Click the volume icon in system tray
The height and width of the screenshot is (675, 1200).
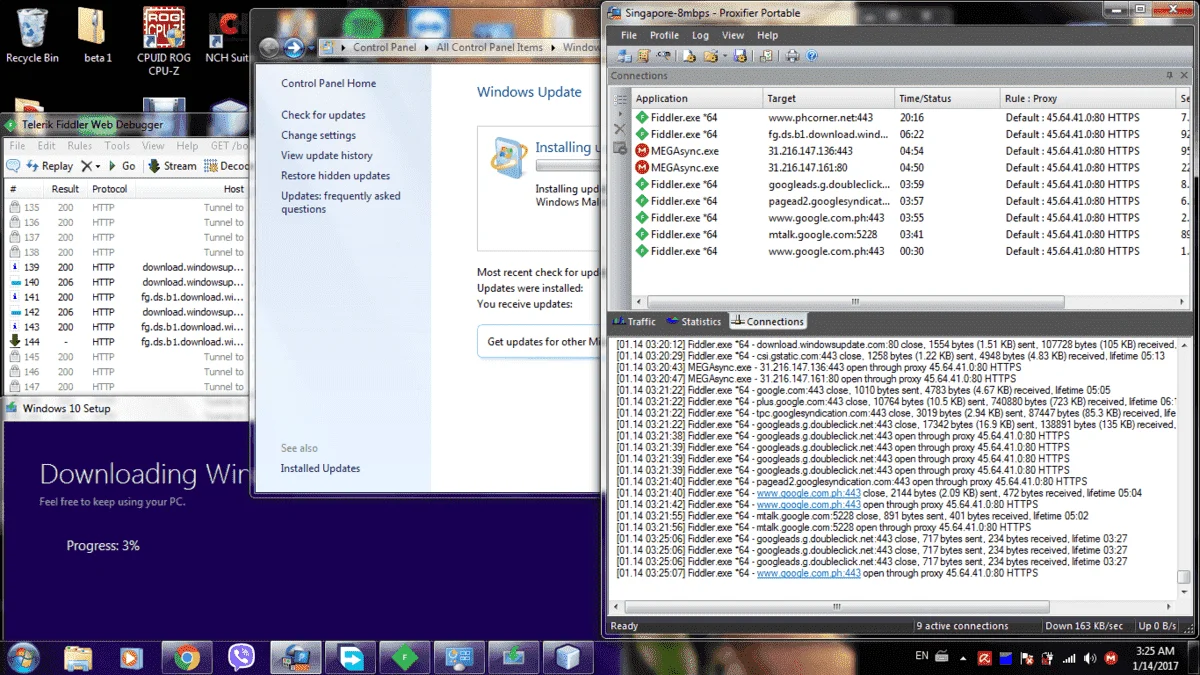tap(1090, 658)
